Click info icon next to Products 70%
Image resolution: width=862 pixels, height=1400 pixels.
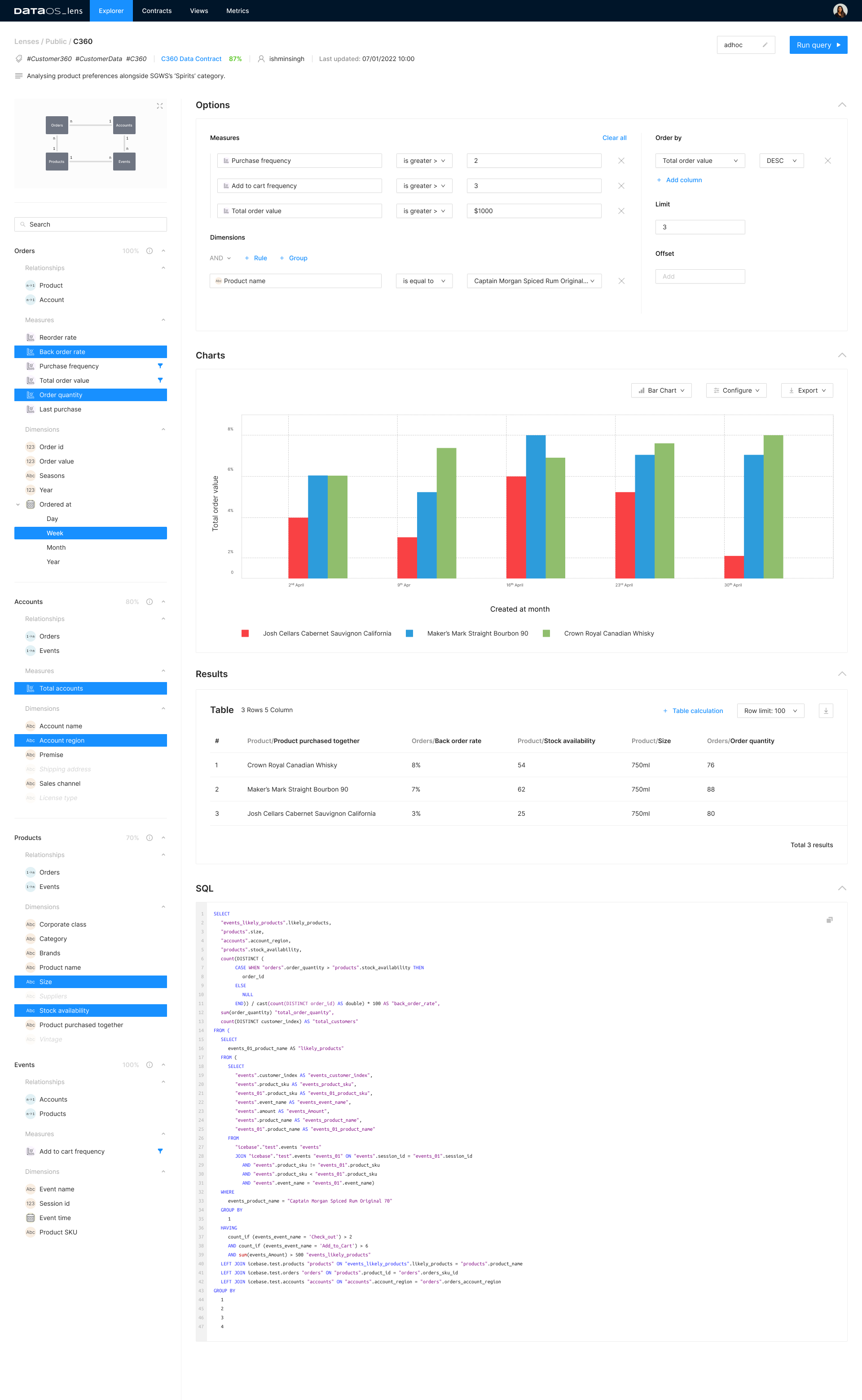point(150,838)
